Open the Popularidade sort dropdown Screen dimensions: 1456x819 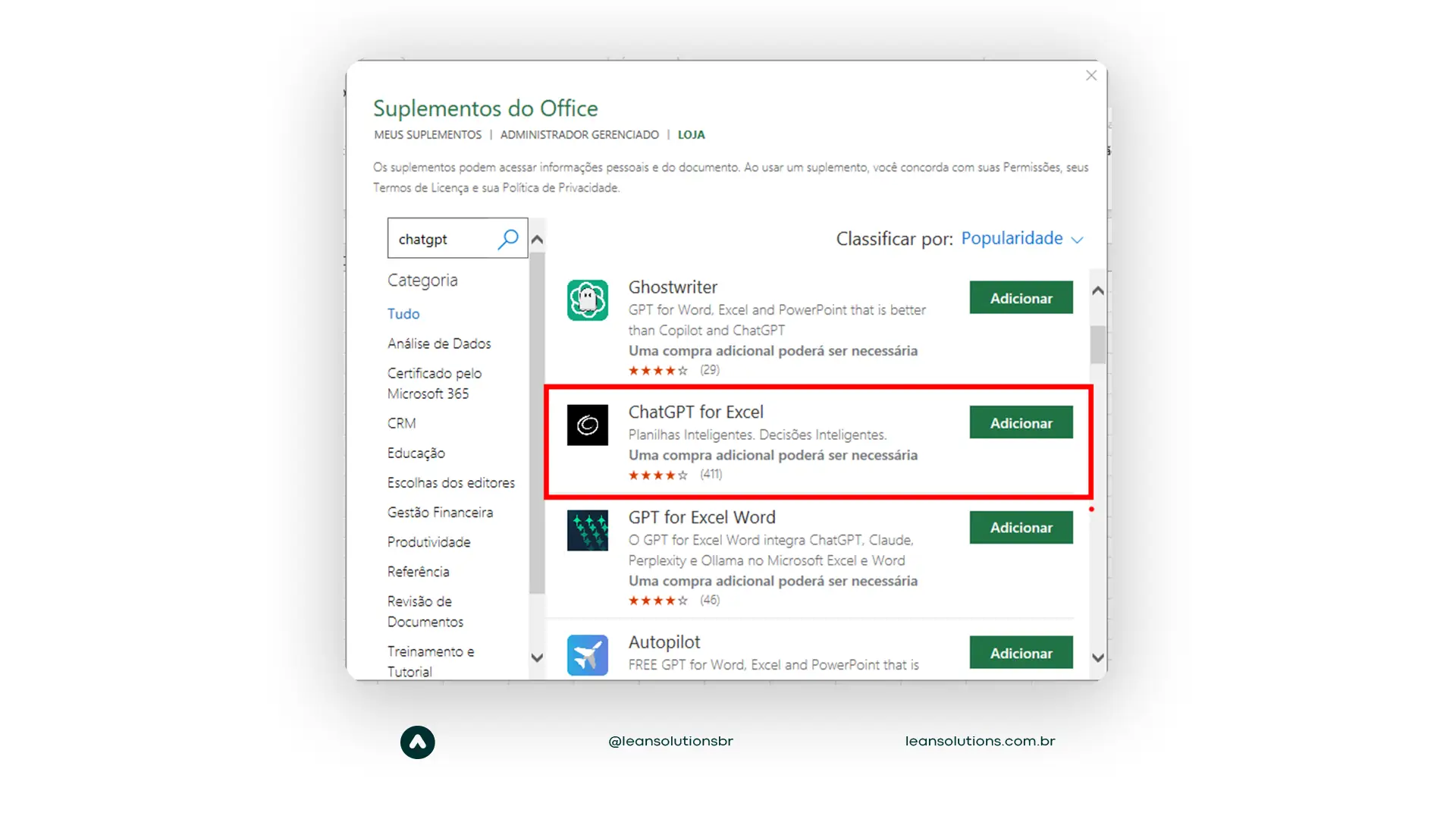1012,238
